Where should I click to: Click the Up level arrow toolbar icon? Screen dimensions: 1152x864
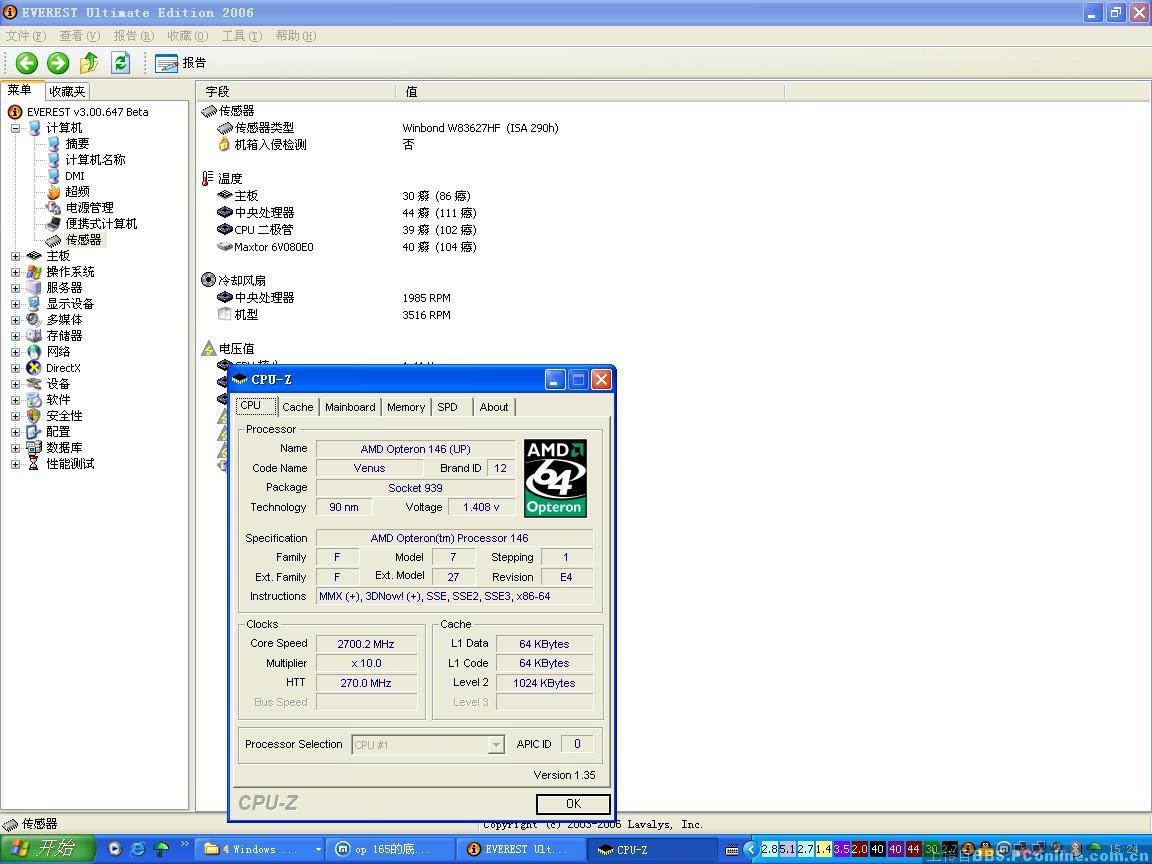pyautogui.click(x=89, y=63)
